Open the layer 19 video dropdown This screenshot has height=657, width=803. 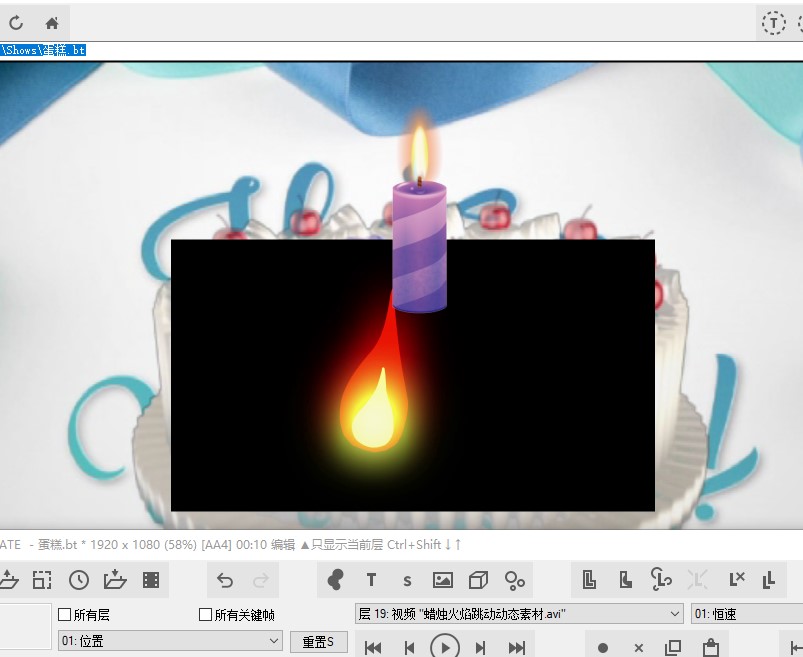(x=519, y=614)
